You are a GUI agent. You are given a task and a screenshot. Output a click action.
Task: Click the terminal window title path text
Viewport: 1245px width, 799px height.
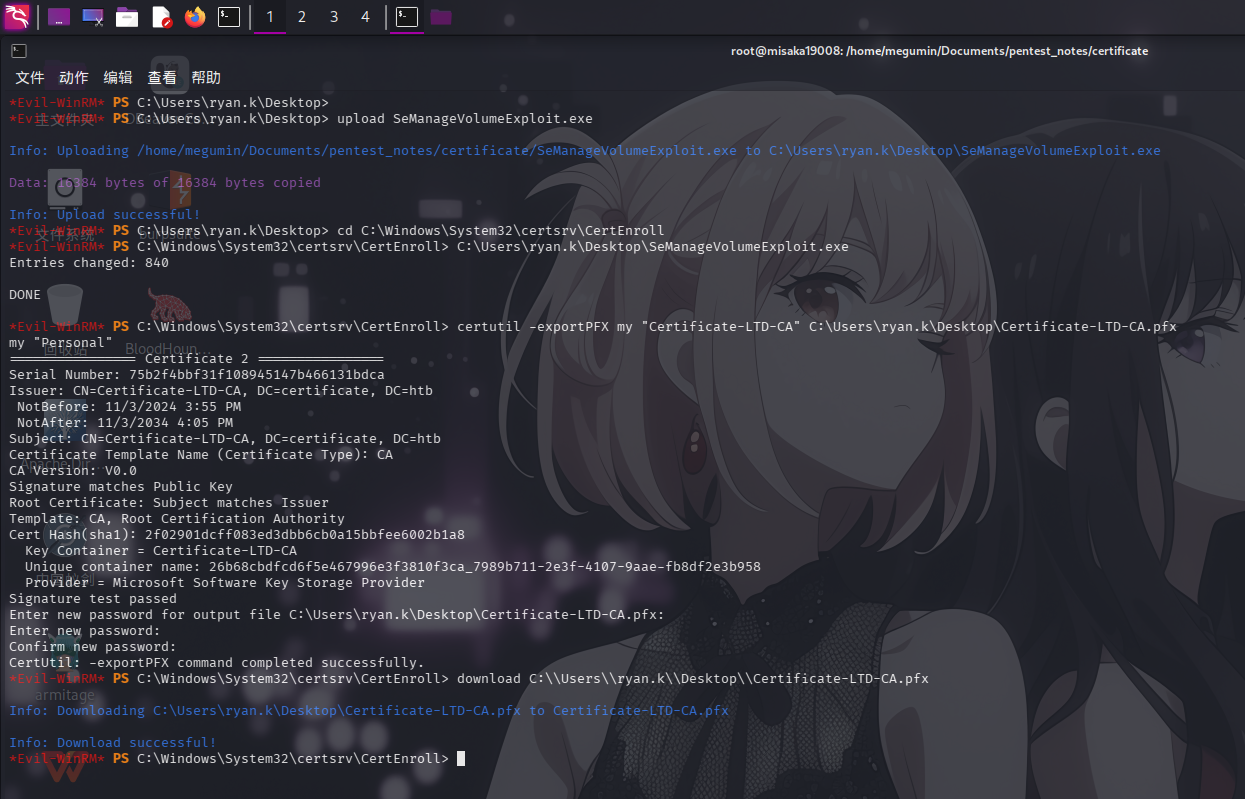pyautogui.click(x=940, y=51)
